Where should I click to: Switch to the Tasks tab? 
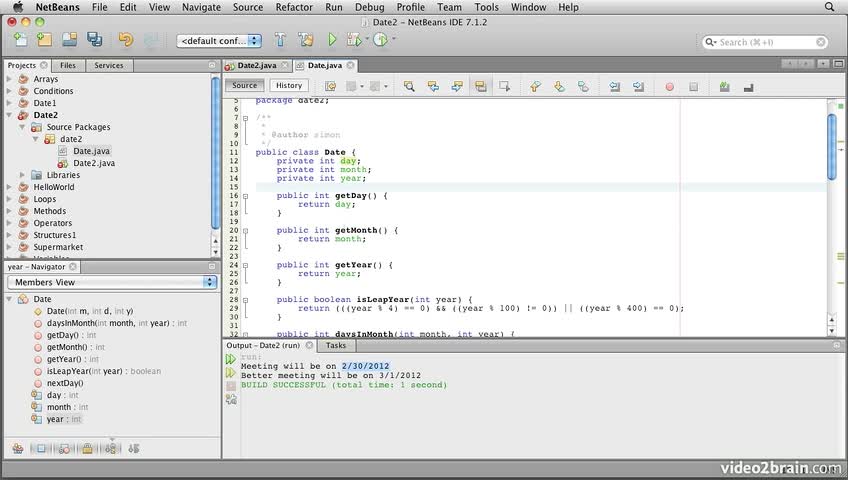click(x=335, y=345)
